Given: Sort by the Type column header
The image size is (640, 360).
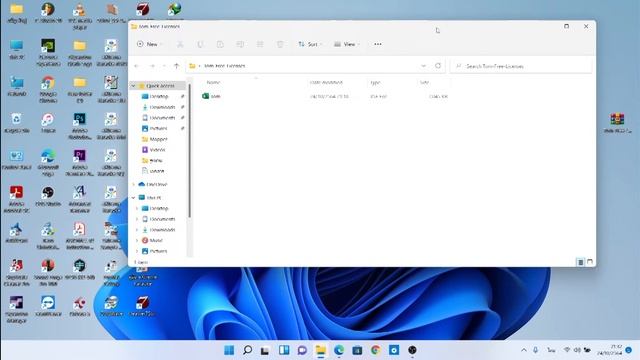Looking at the screenshot, I should pyautogui.click(x=375, y=82).
